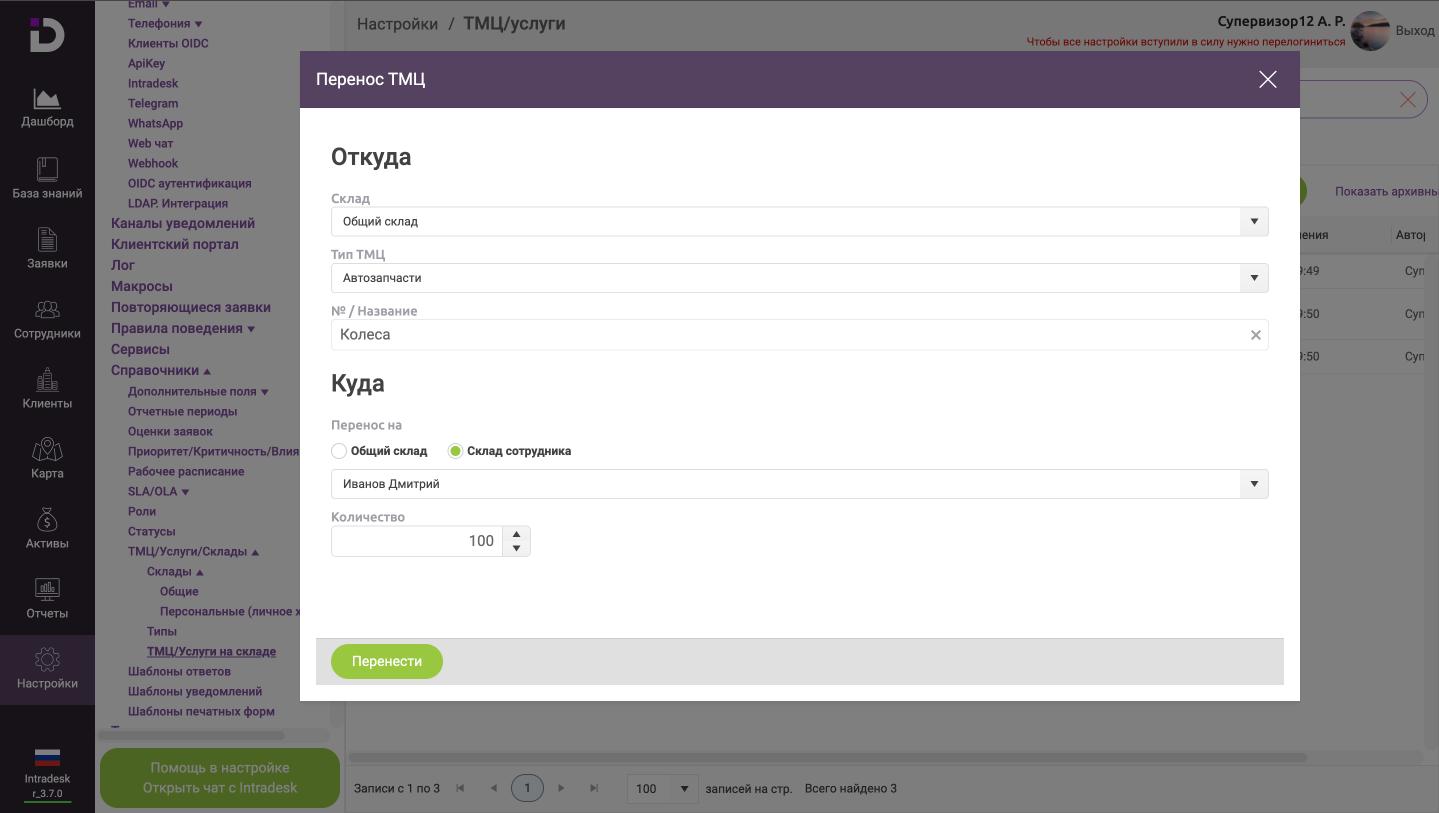Open the Карта map icon
The image size is (1439, 813).
point(47,451)
